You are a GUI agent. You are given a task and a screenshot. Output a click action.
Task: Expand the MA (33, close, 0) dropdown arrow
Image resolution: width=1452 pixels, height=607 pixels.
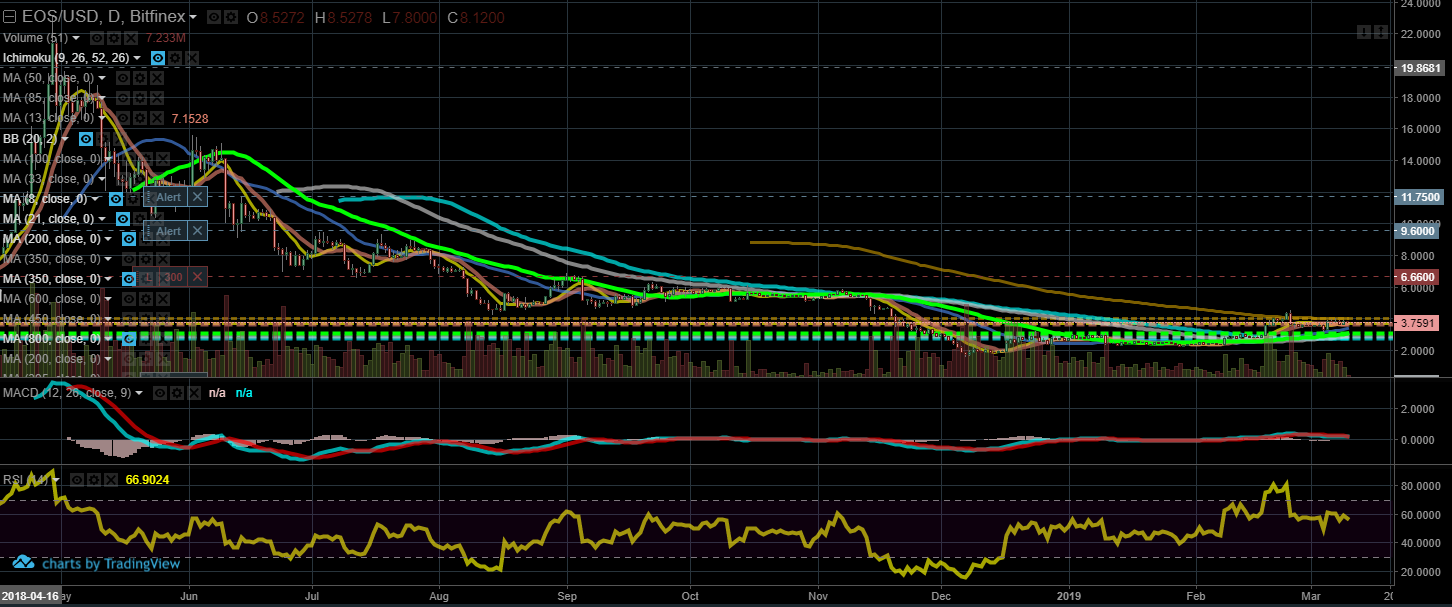[102, 179]
